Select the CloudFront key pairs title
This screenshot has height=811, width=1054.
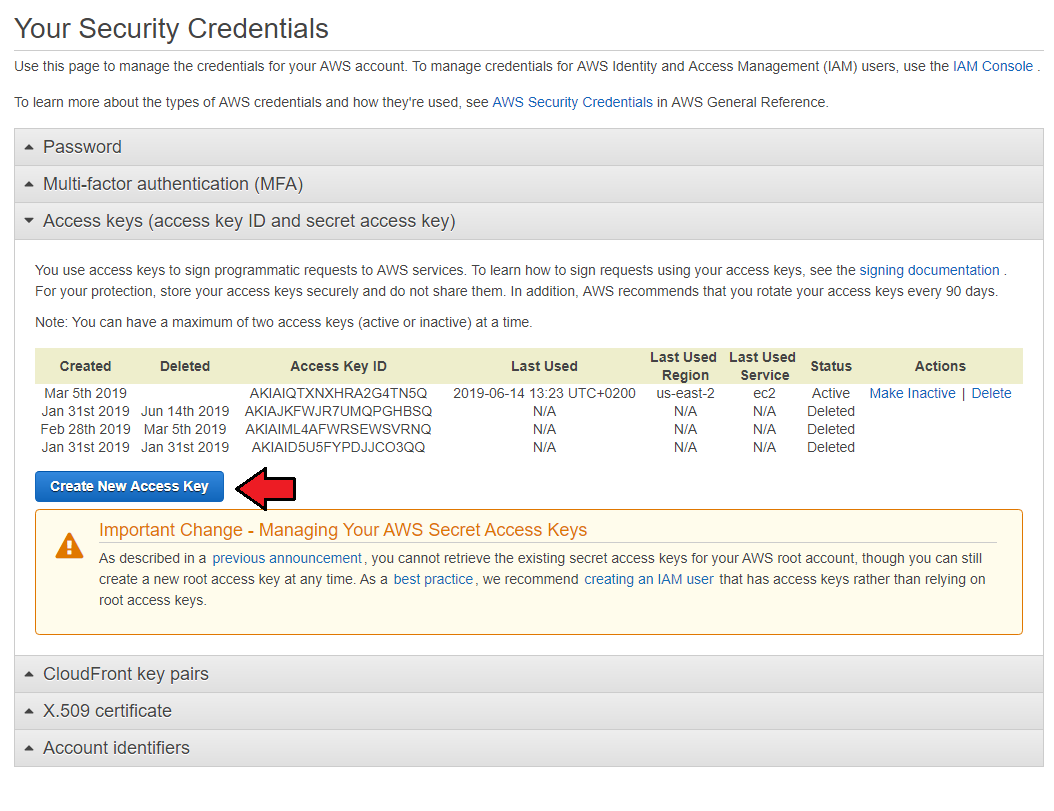point(126,674)
